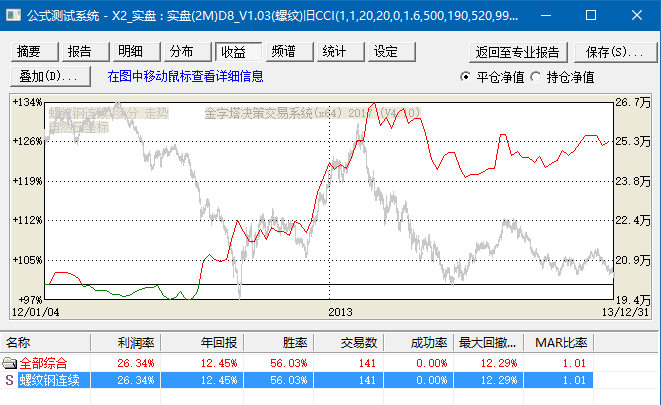Viewport: 661px width, 405px height.
Task: Click the 返回至专业报告 button
Action: tap(518, 52)
